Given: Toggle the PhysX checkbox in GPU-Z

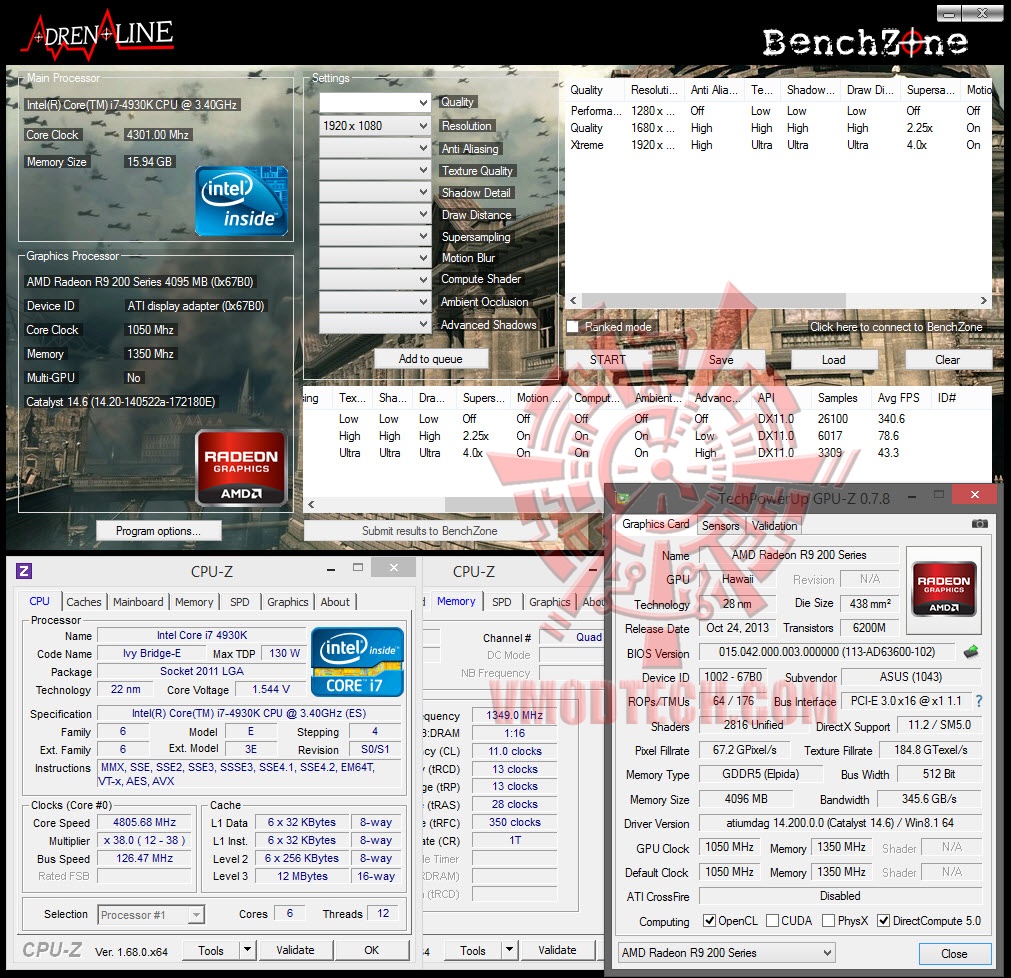Looking at the screenshot, I should coord(829,921).
